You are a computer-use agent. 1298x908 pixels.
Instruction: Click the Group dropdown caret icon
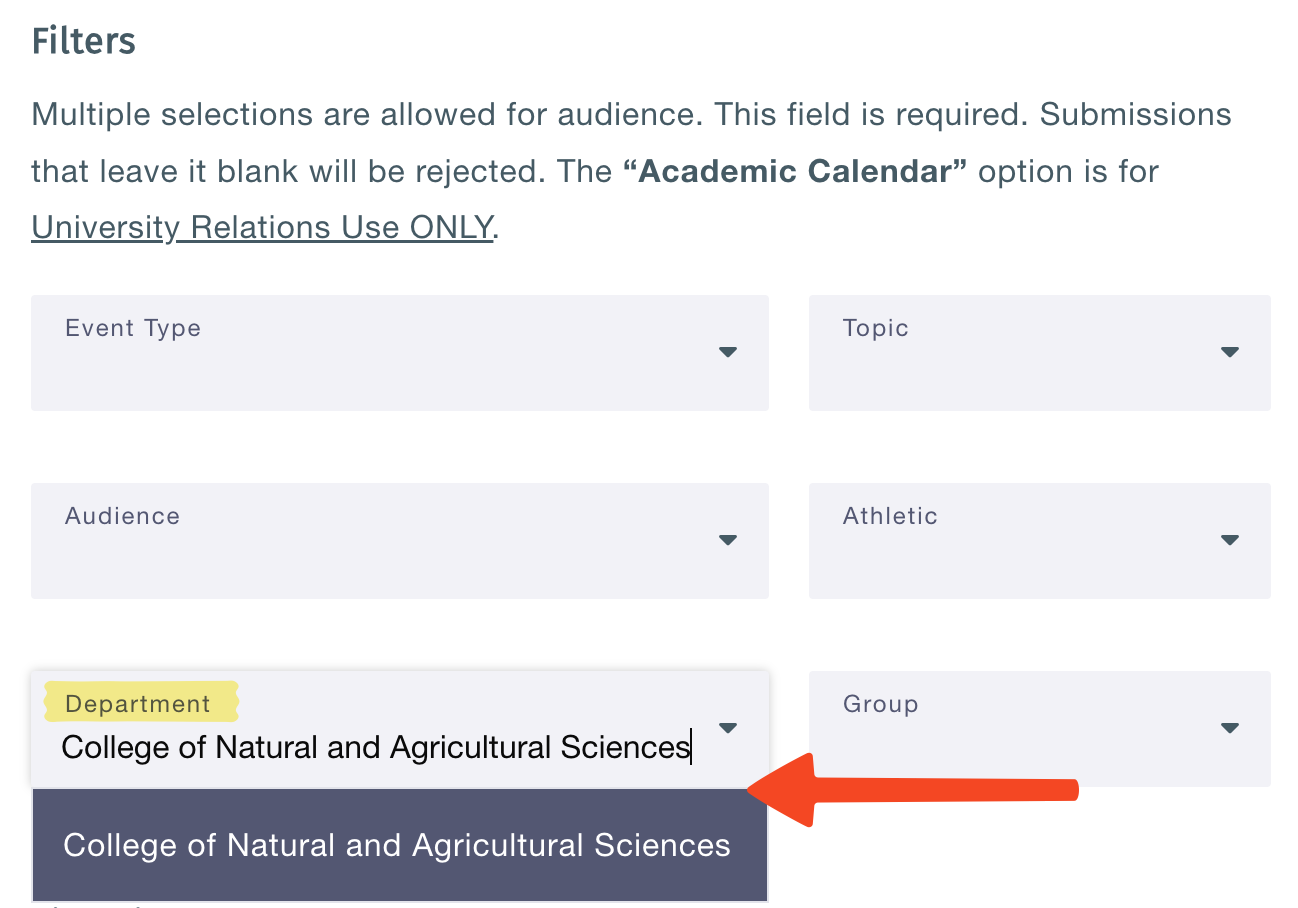(1230, 728)
